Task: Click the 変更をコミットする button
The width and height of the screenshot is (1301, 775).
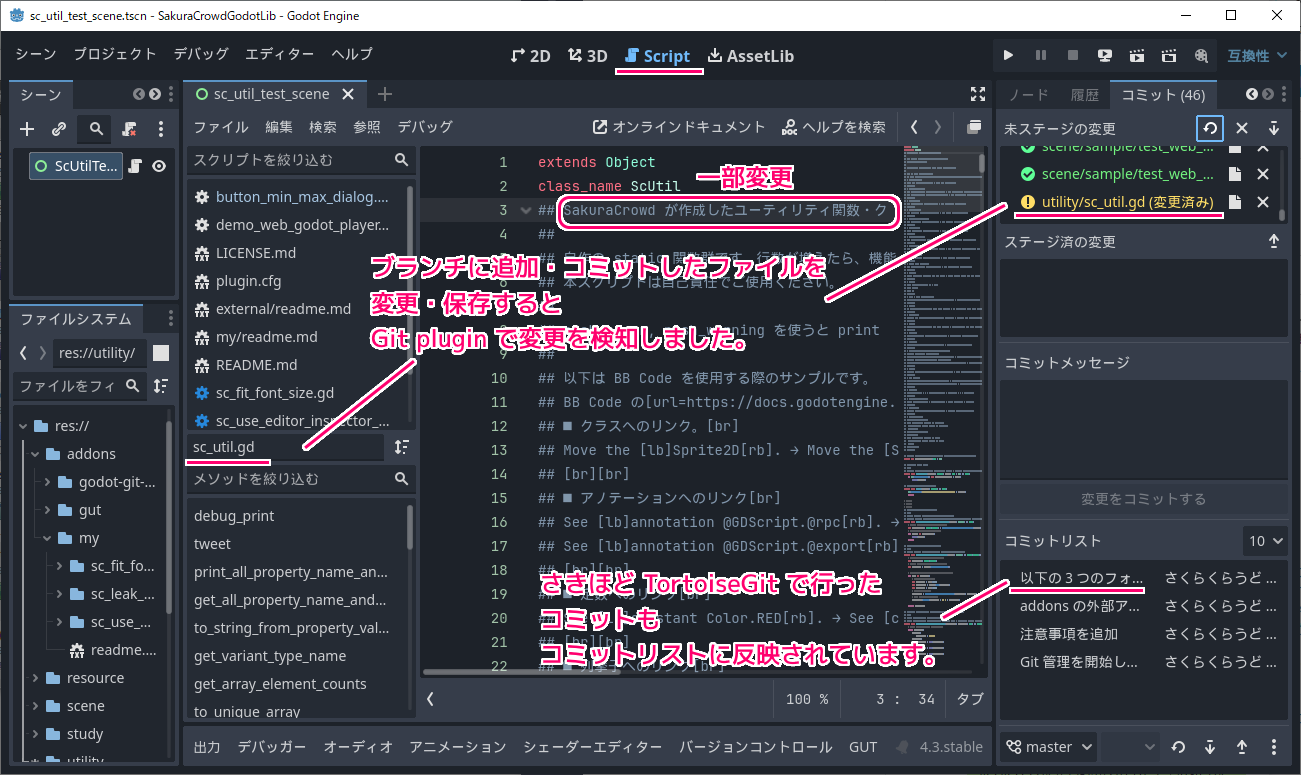Action: point(1143,498)
